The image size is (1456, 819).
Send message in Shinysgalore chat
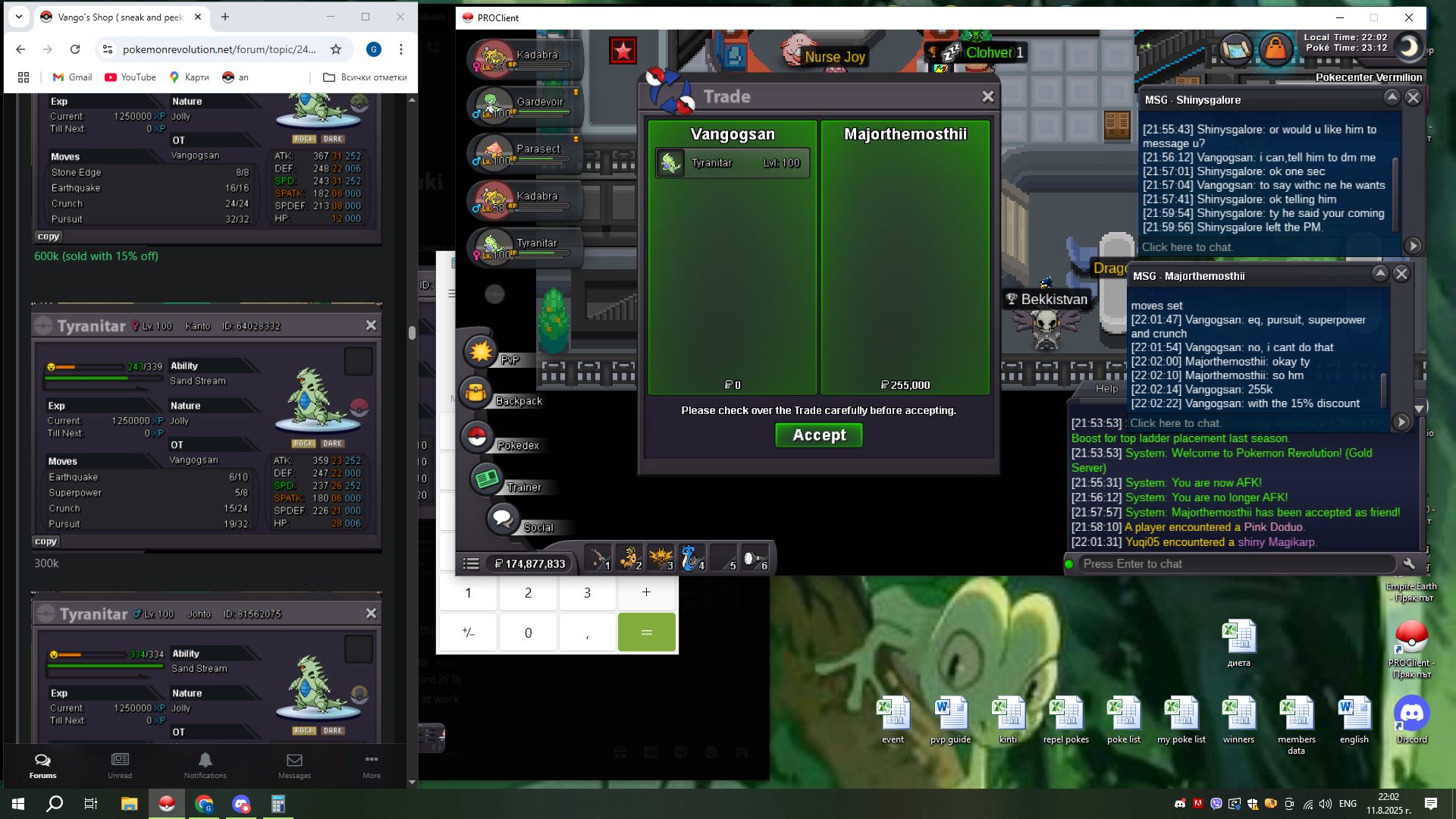pyautogui.click(x=1412, y=246)
